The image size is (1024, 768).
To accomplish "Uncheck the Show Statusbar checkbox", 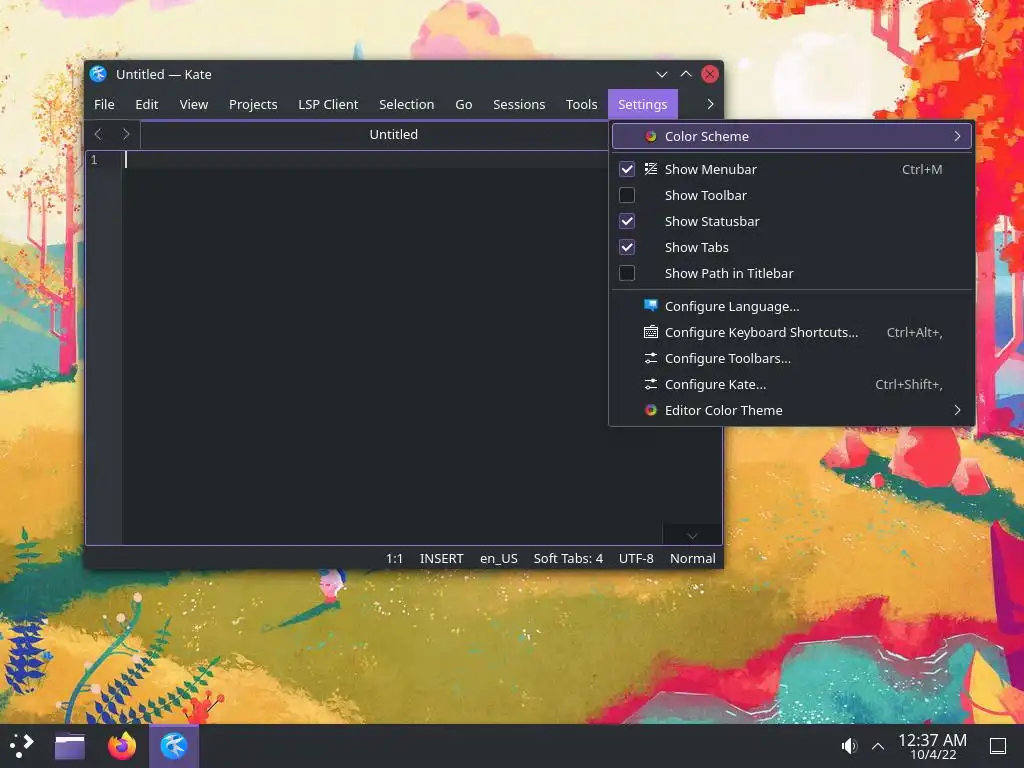I will coord(627,221).
